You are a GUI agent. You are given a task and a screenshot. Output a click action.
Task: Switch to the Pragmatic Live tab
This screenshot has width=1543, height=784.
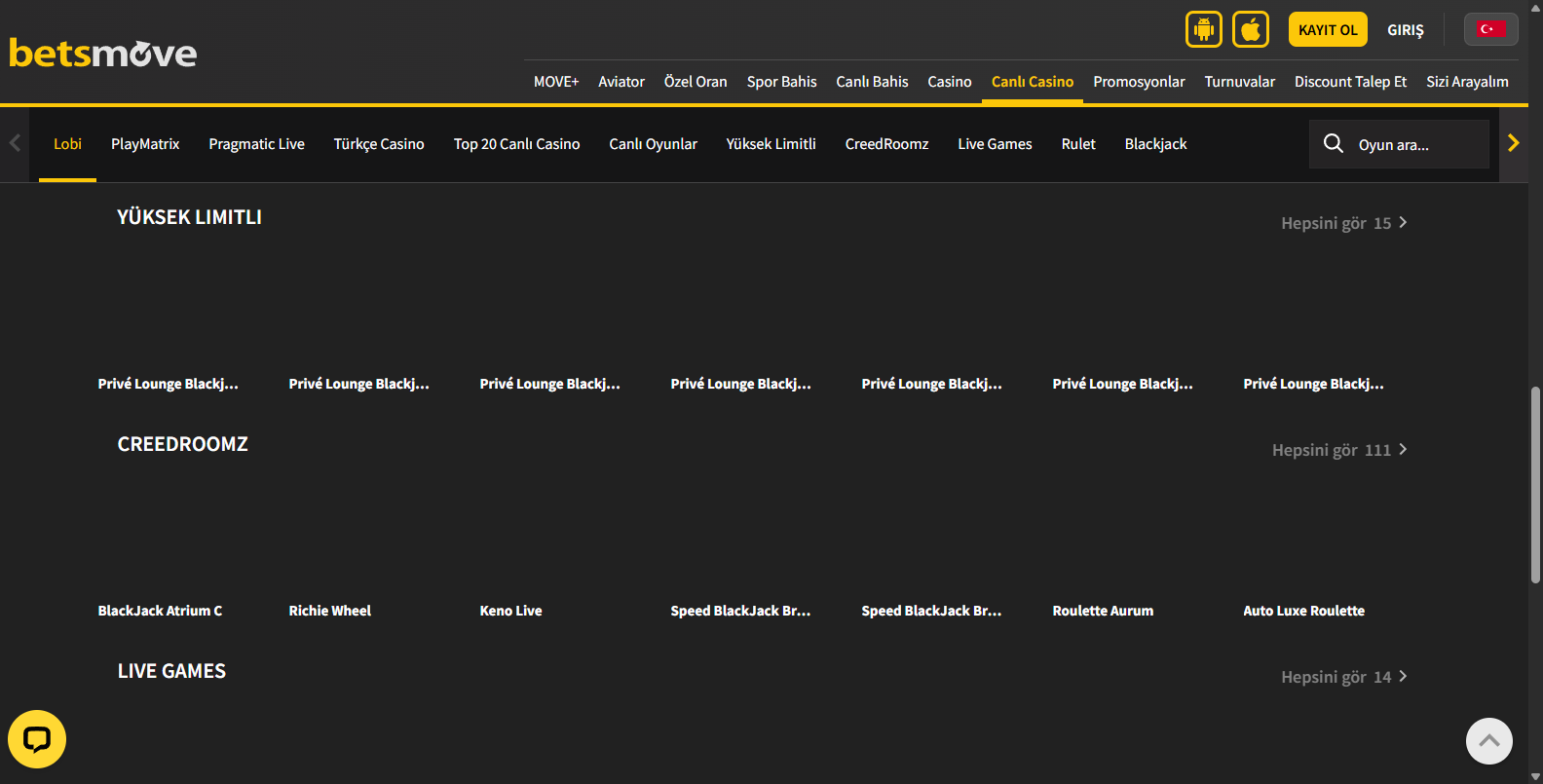coord(256,144)
